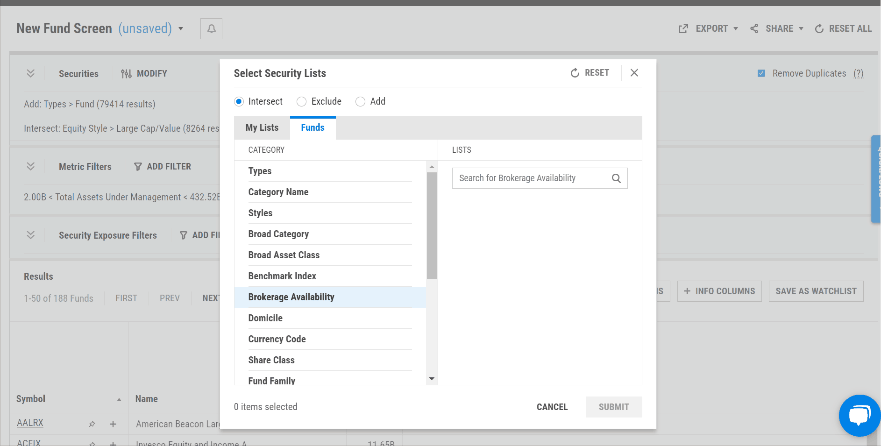This screenshot has height=446, width=881.
Task: Pin the AALRX row
Action: pos(92,424)
